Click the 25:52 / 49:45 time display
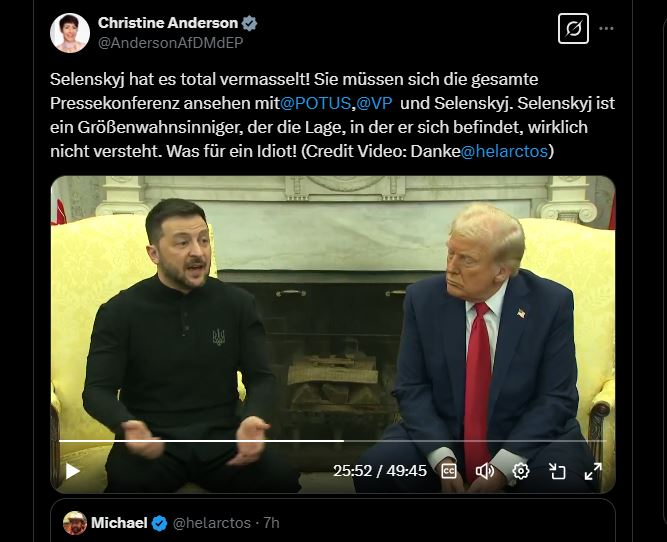The height and width of the screenshot is (542, 667). [380, 471]
